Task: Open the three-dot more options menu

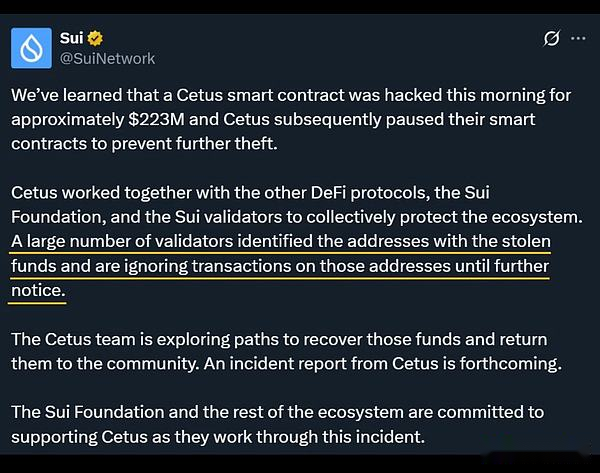Action: [x=578, y=38]
